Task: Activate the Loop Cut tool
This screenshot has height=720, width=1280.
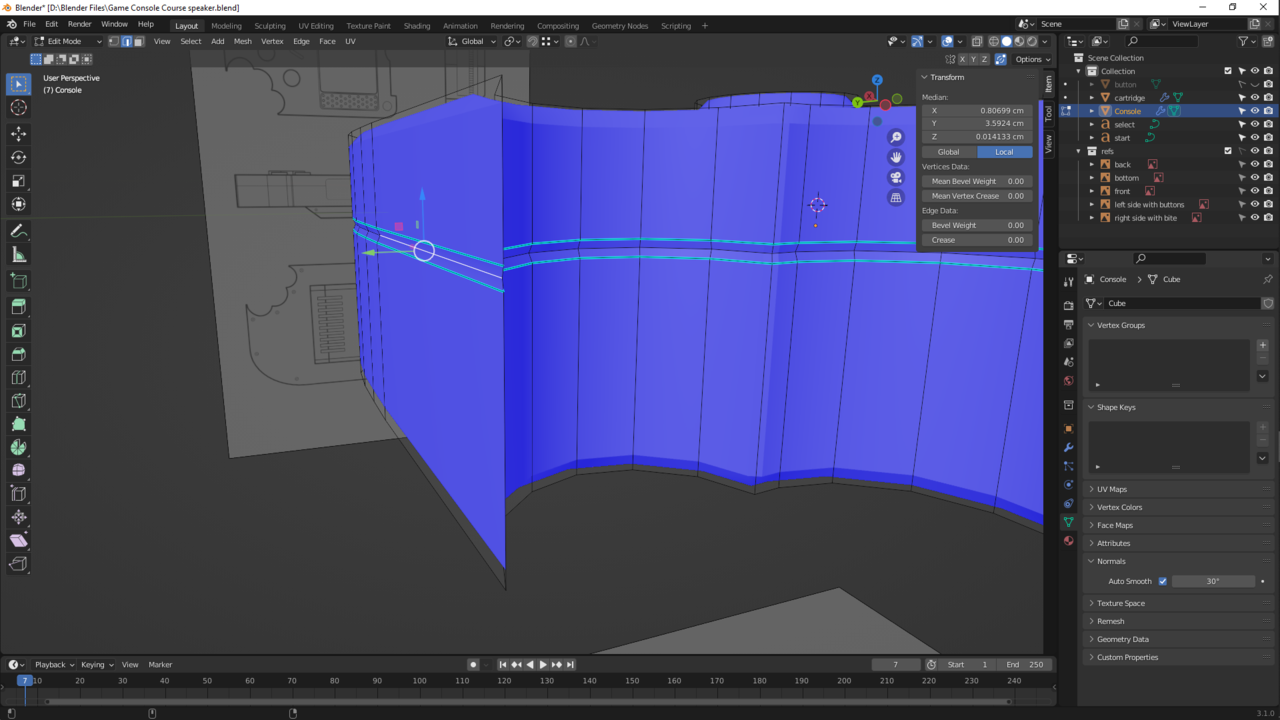Action: click(18, 377)
